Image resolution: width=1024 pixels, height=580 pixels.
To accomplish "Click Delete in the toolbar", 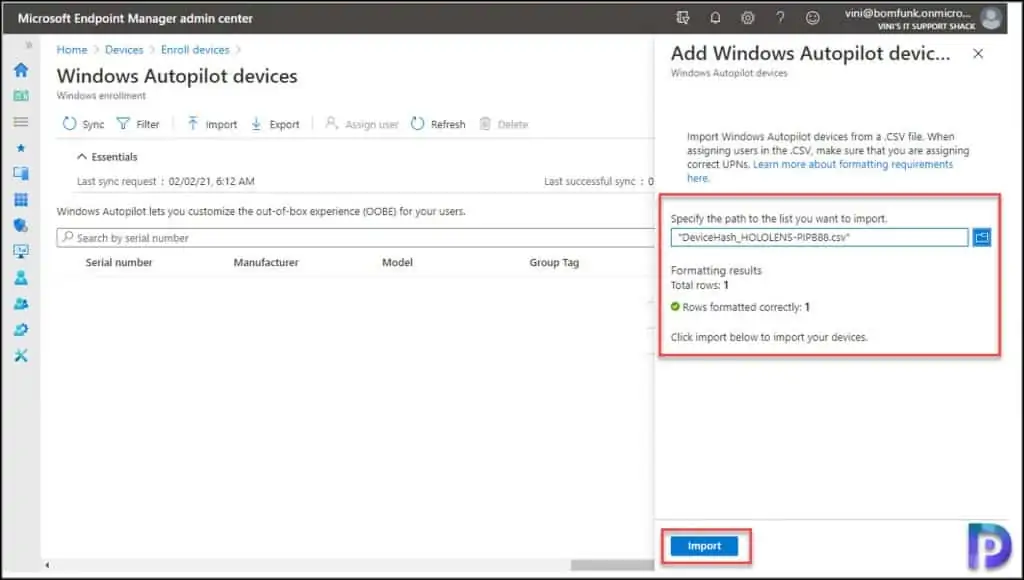I will [x=503, y=123].
